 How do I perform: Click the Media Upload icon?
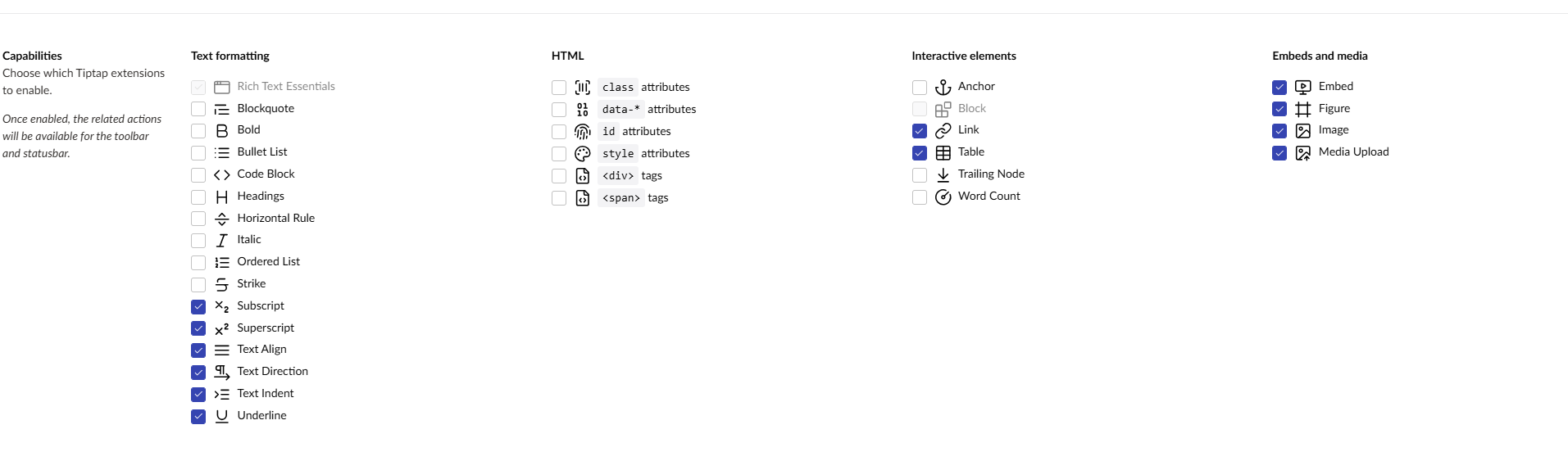coord(1302,153)
